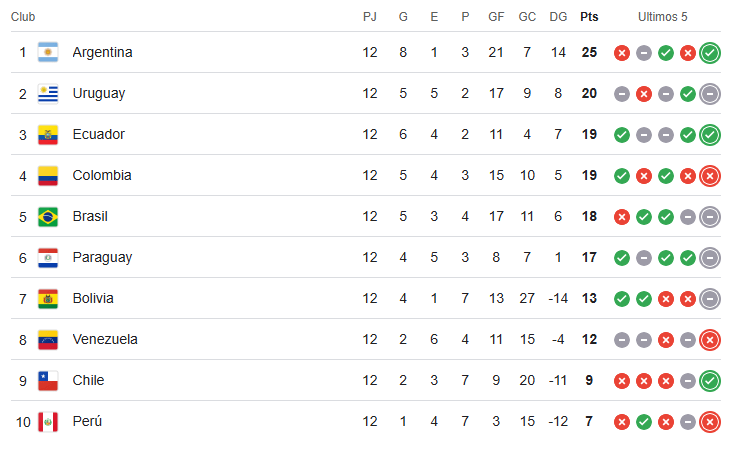Click Argentina's latest win result icon
This screenshot has width=742, height=460.
710,52
